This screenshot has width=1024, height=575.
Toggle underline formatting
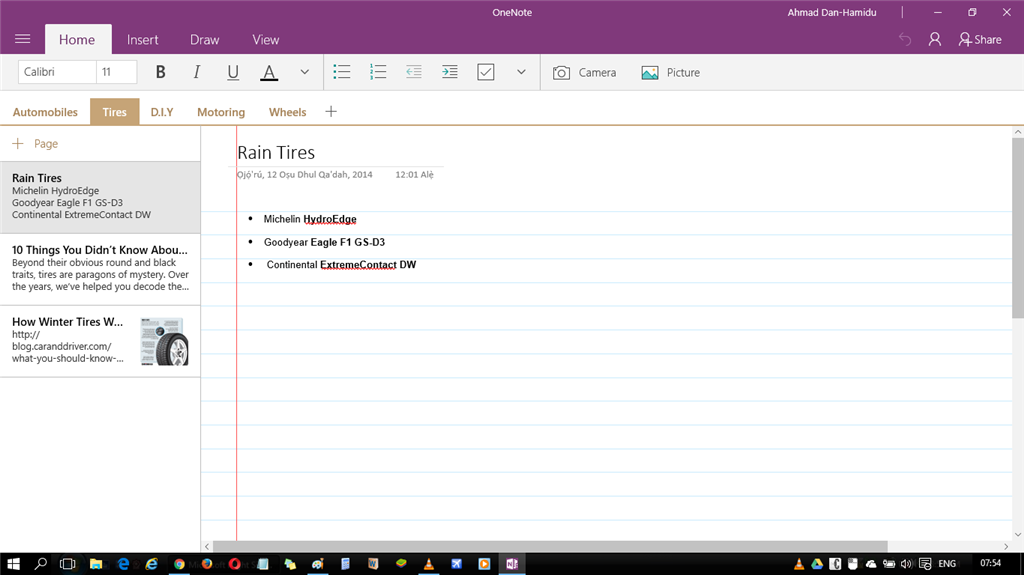pyautogui.click(x=233, y=72)
